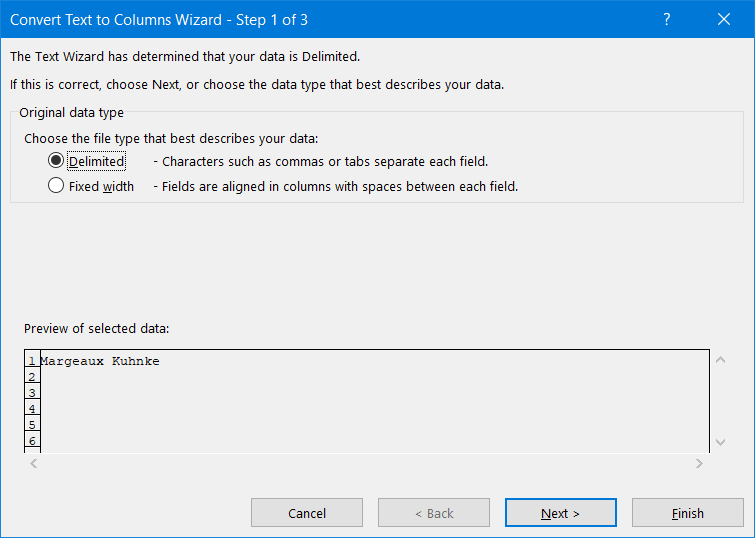
Task: Click Finish to complete the wizard
Action: click(x=687, y=513)
